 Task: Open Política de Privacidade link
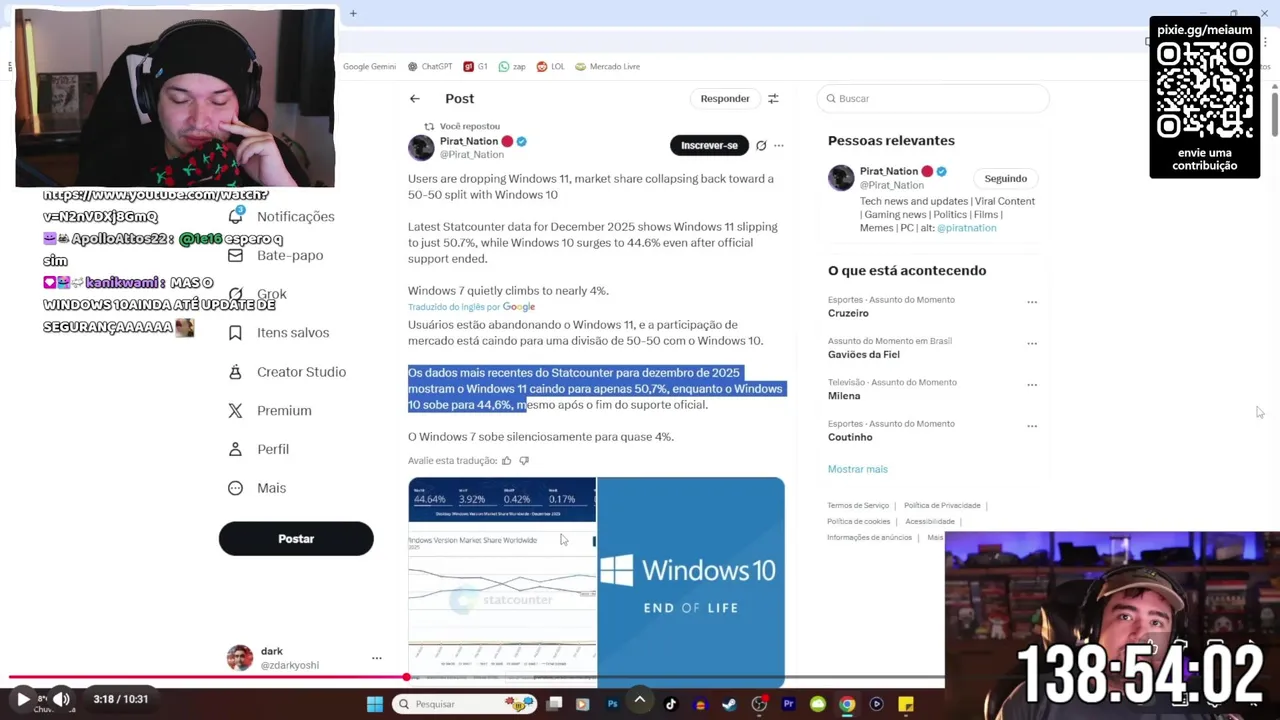coord(942,506)
